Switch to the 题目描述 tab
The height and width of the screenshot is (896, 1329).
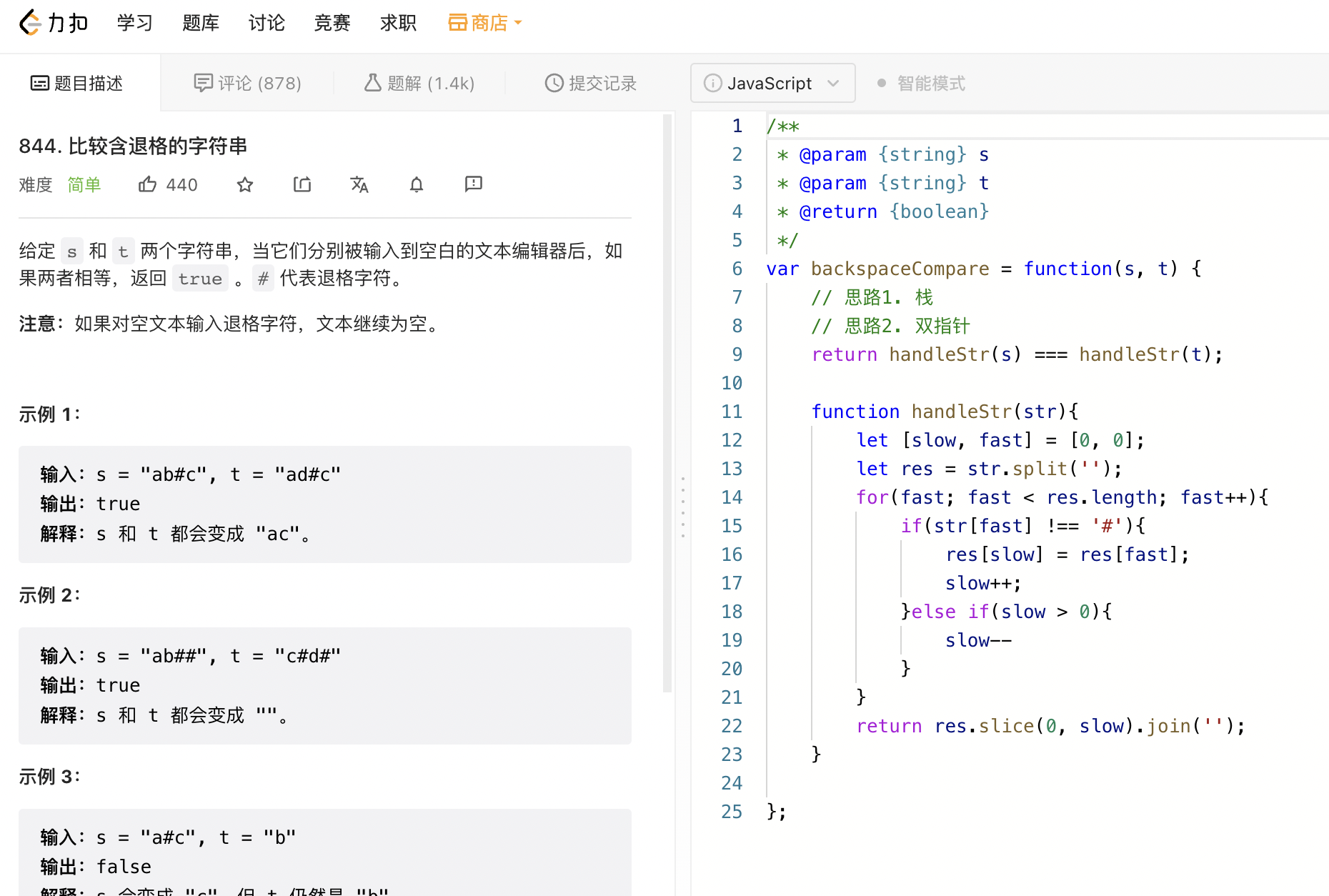pos(77,84)
